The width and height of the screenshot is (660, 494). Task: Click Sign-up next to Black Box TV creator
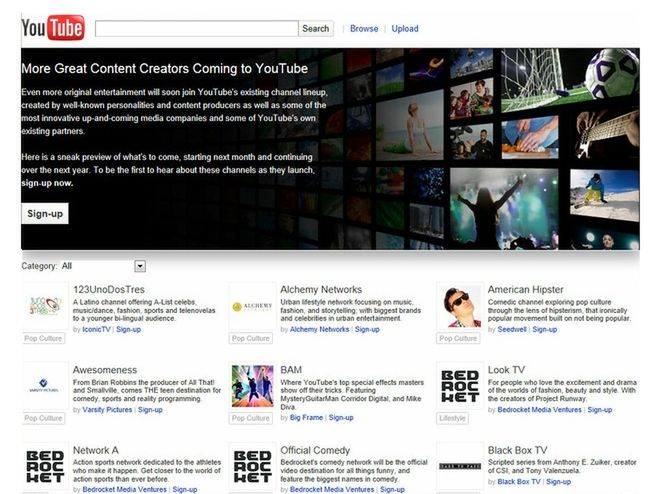(x=559, y=482)
